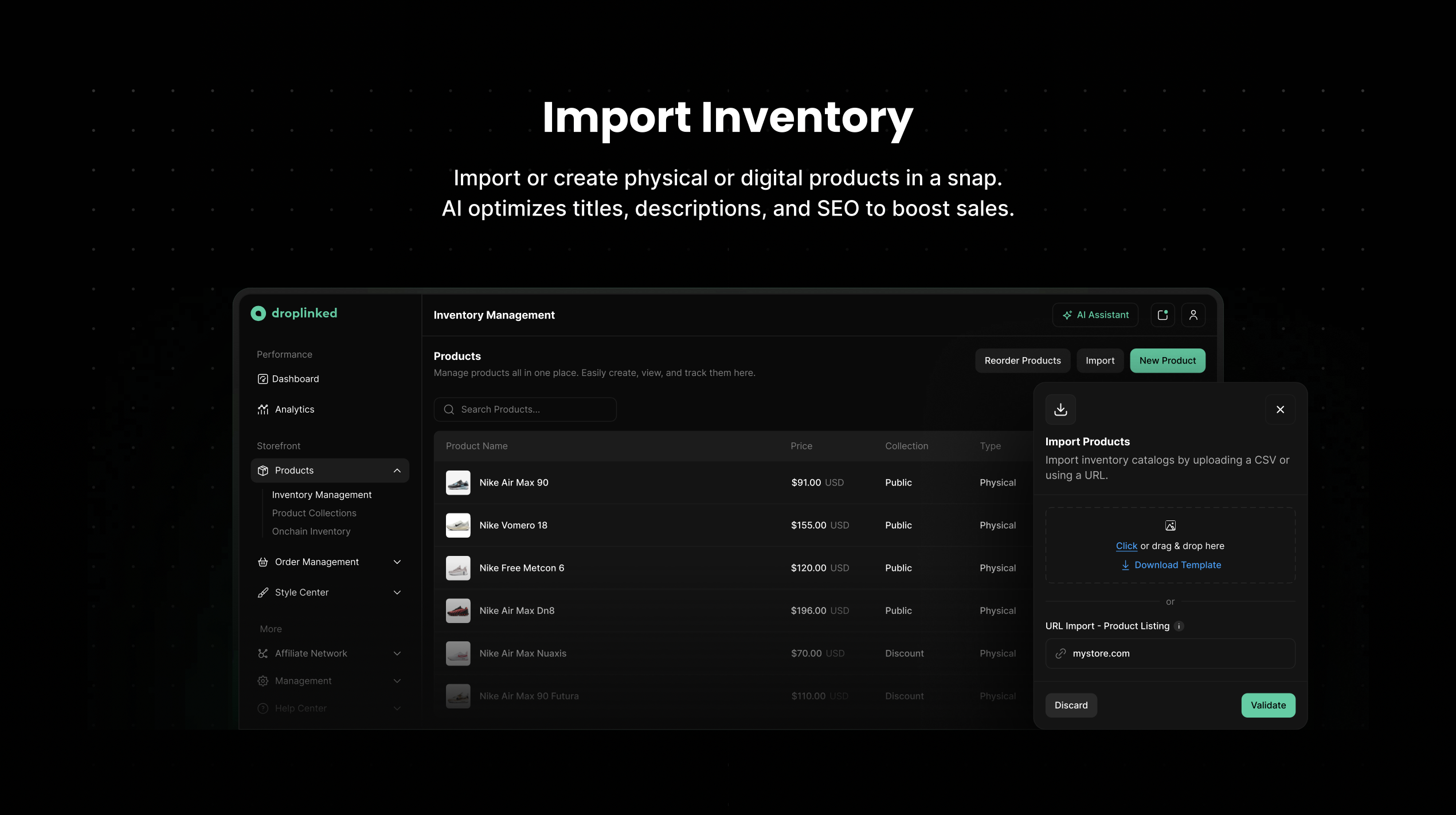Collapse the Products sidebar section
The width and height of the screenshot is (1456, 815).
point(397,471)
